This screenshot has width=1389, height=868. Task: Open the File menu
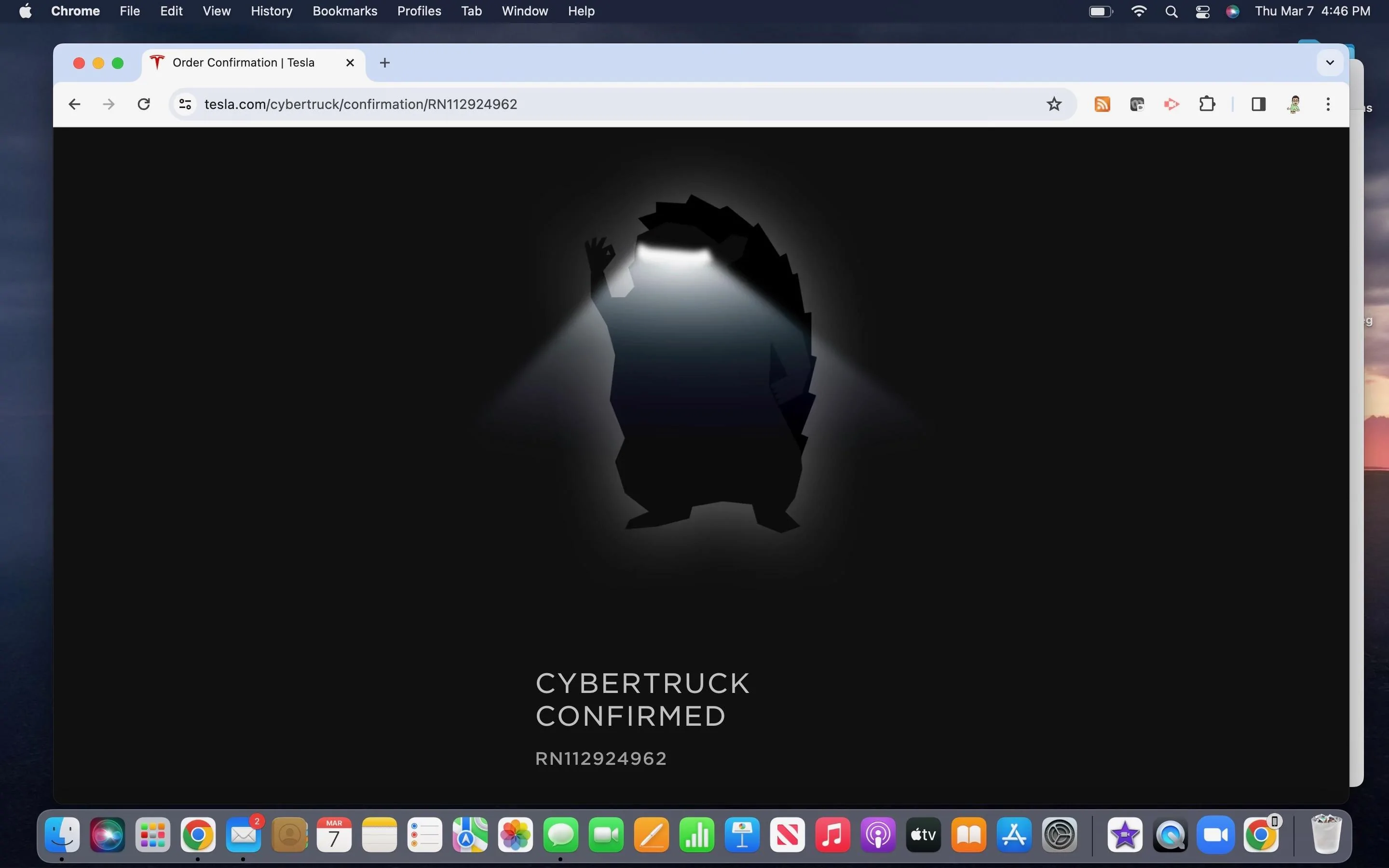coord(130,11)
